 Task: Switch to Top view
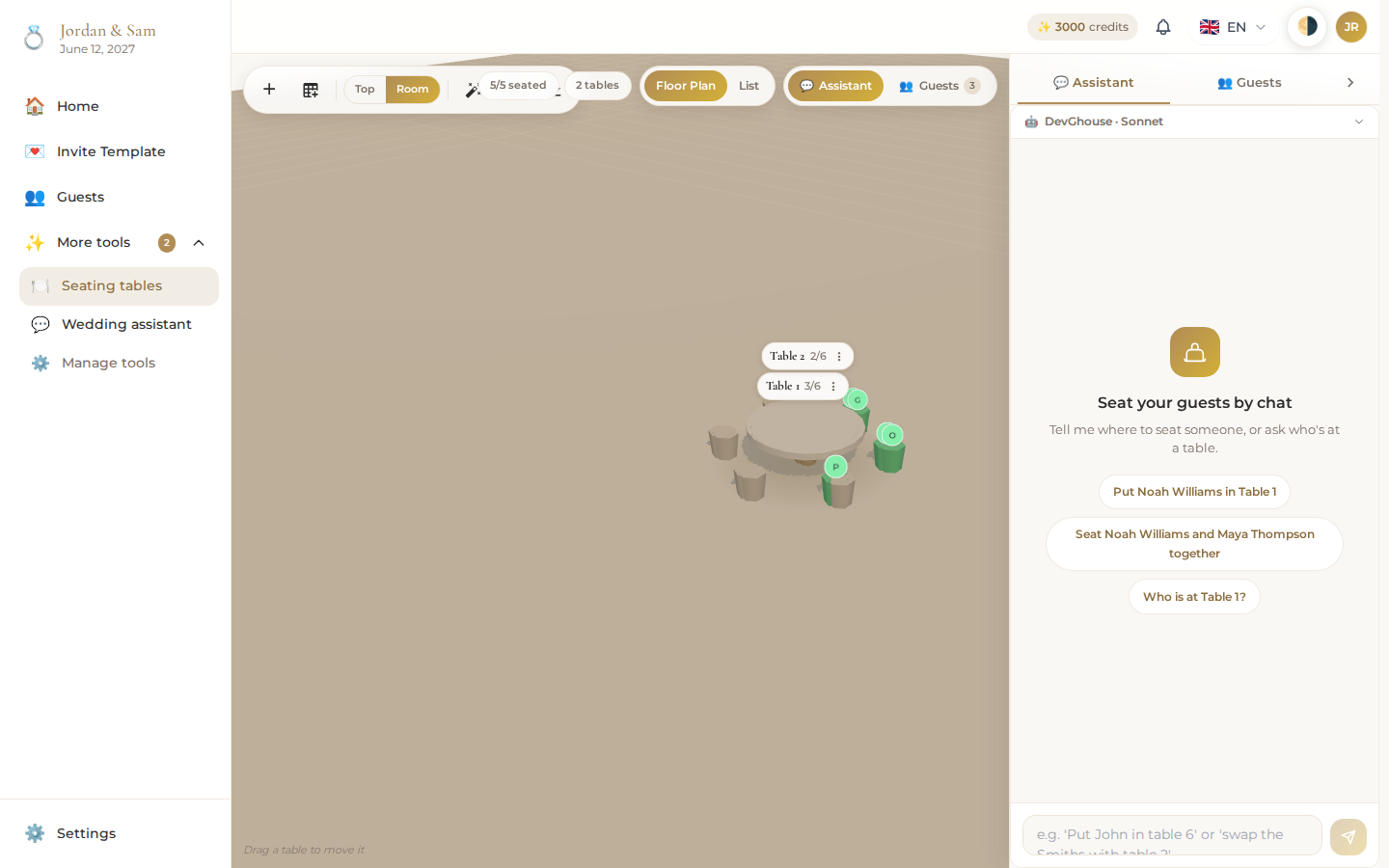click(365, 89)
